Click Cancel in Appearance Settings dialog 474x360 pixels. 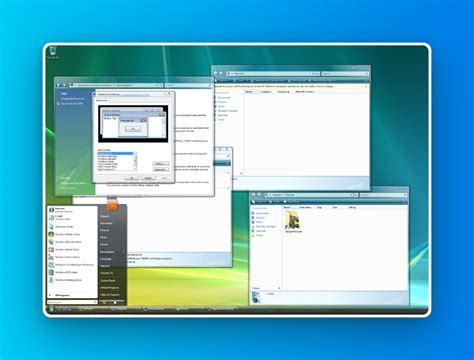click(148, 178)
